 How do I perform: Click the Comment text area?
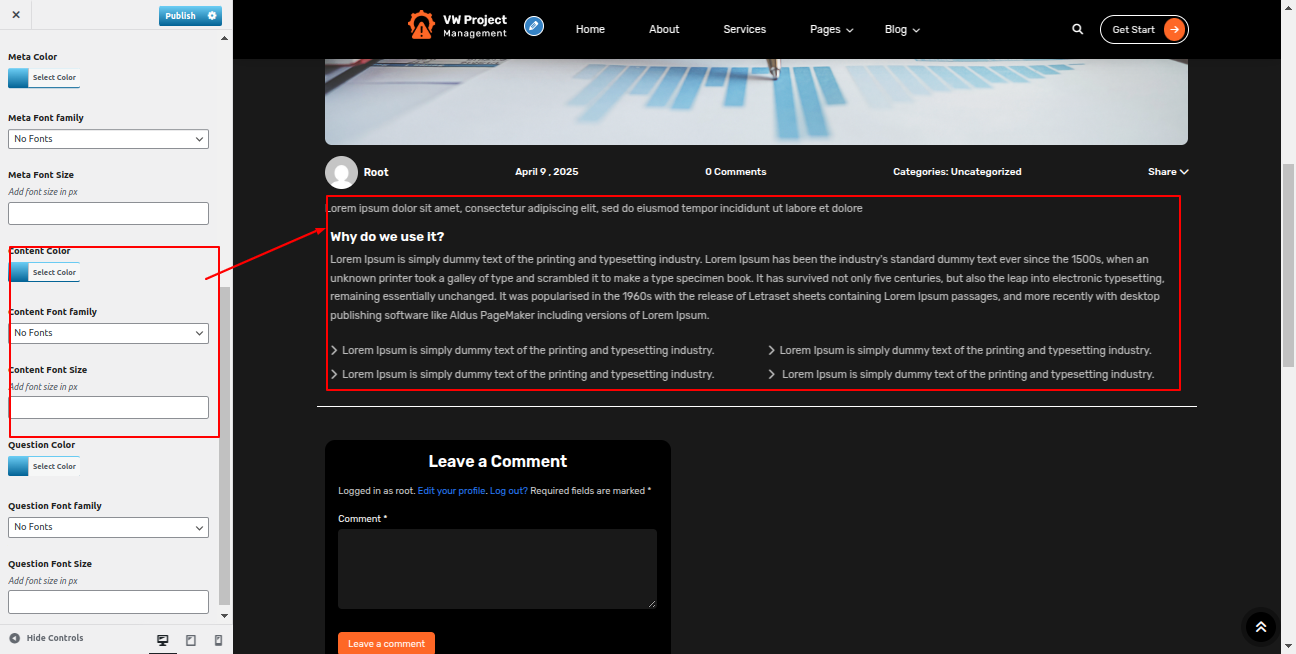(497, 568)
